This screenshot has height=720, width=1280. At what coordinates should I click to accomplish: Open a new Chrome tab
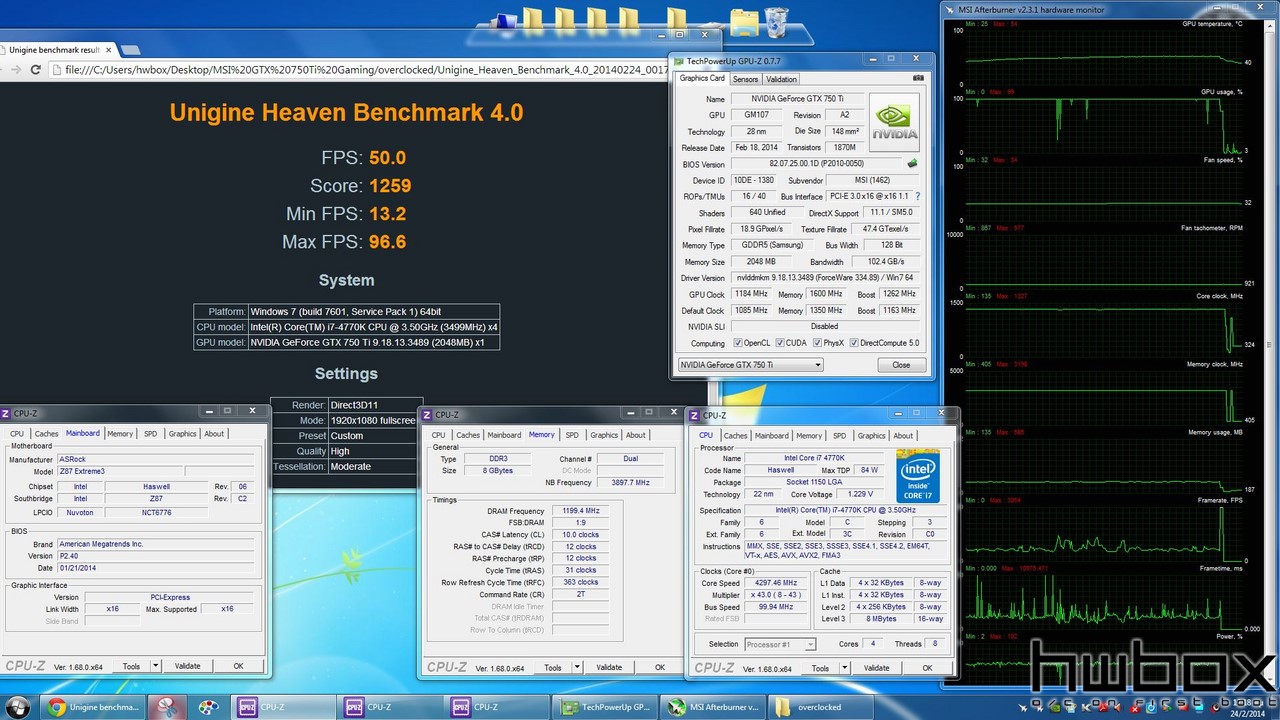[x=131, y=49]
